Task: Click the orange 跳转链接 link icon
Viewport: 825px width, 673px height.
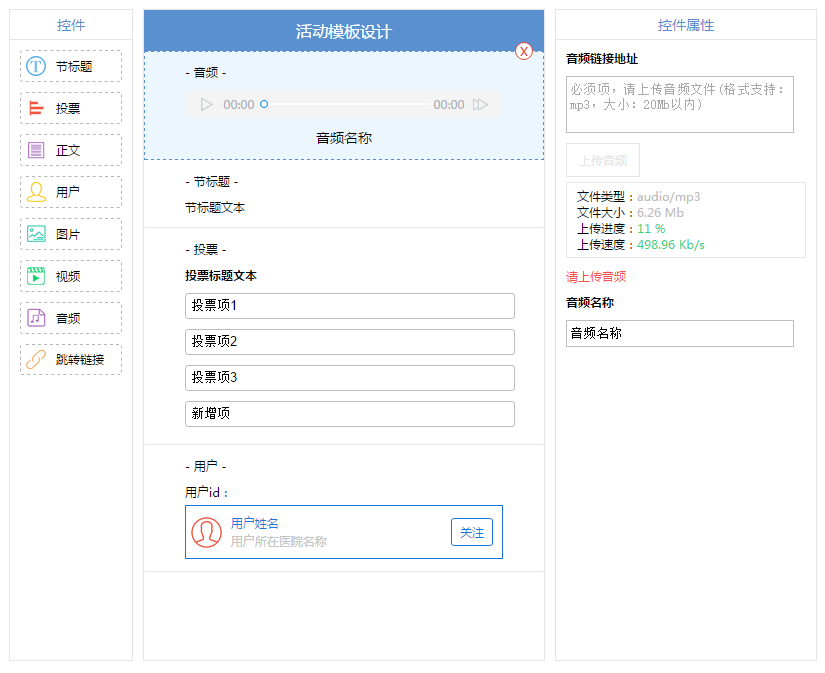Action: point(36,359)
